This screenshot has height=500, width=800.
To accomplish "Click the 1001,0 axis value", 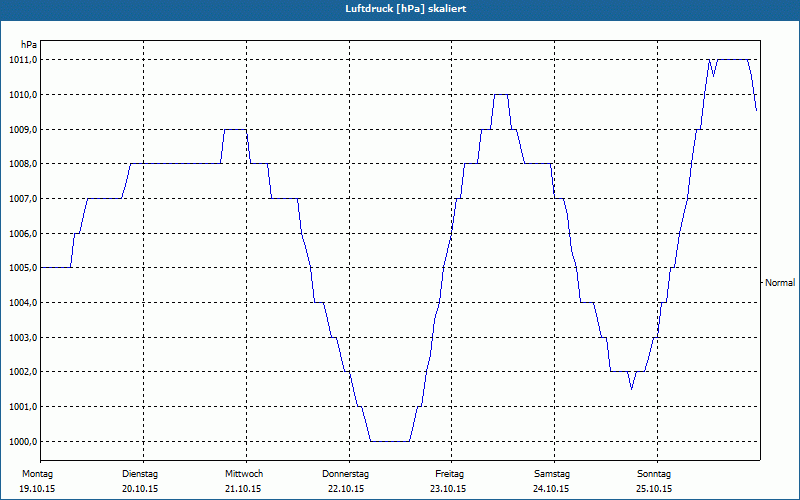I will (23, 407).
